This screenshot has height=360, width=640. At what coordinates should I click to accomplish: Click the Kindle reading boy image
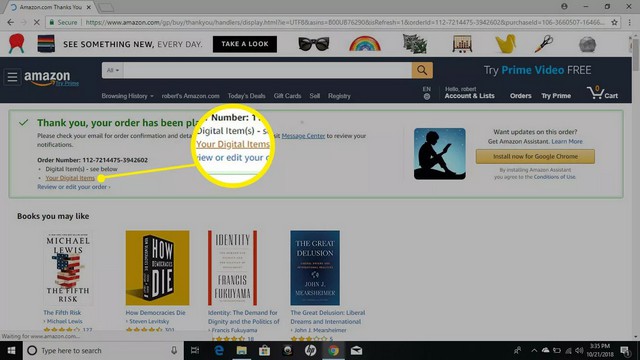(440, 154)
